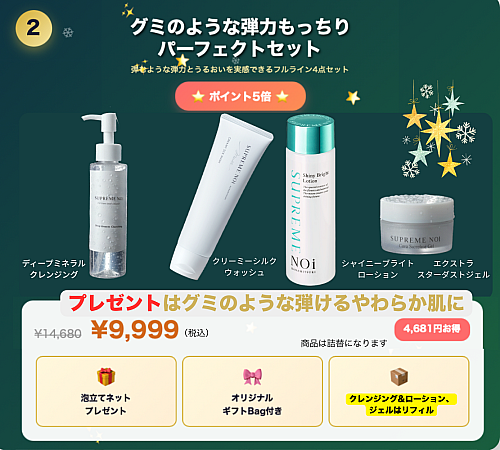Click the Deep Mineral Cleansing pump bottle

pos(107,195)
